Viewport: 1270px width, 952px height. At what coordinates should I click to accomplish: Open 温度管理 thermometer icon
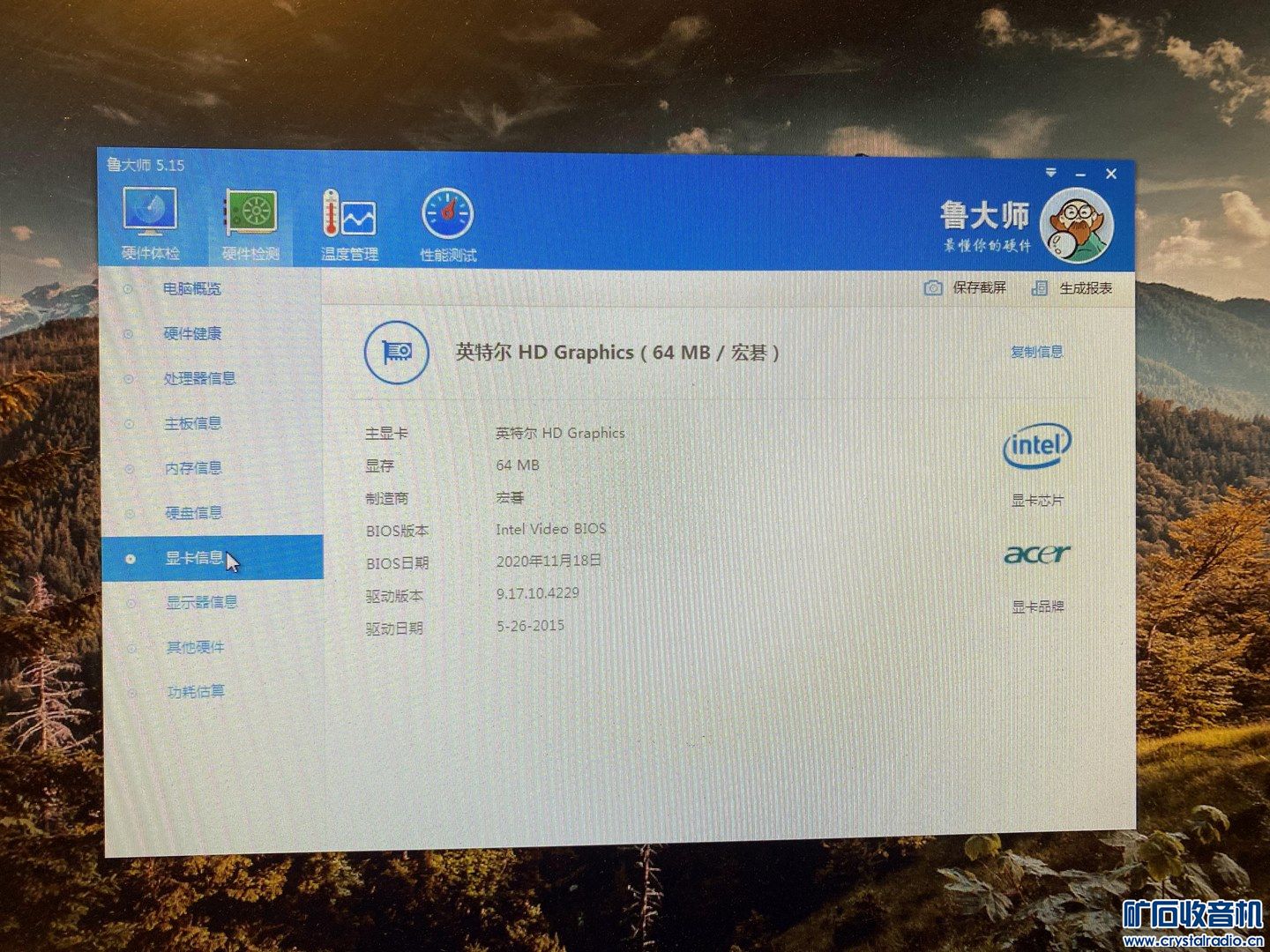[x=349, y=213]
